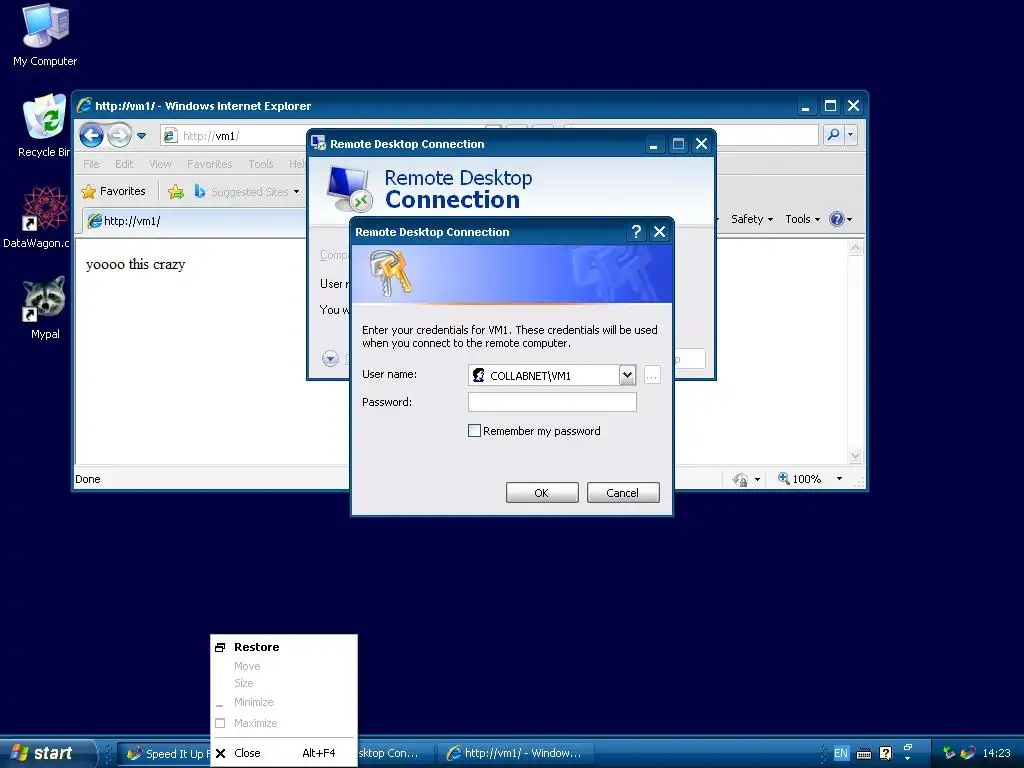The height and width of the screenshot is (768, 1024).
Task: Expand Options arrow in Remote Desktop window
Action: (330, 358)
